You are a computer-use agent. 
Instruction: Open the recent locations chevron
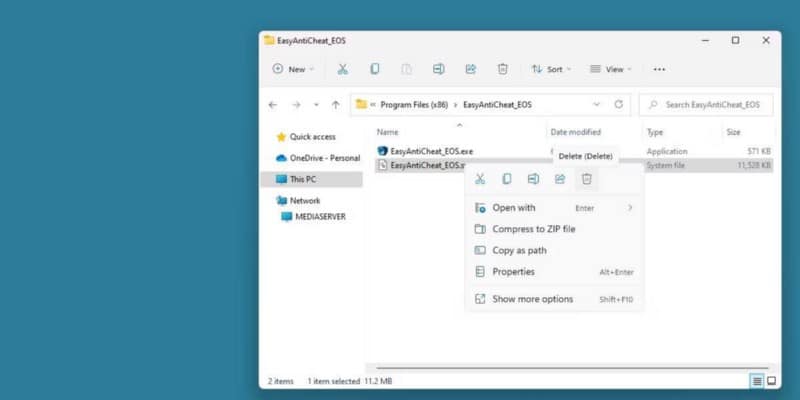pyautogui.click(x=316, y=105)
